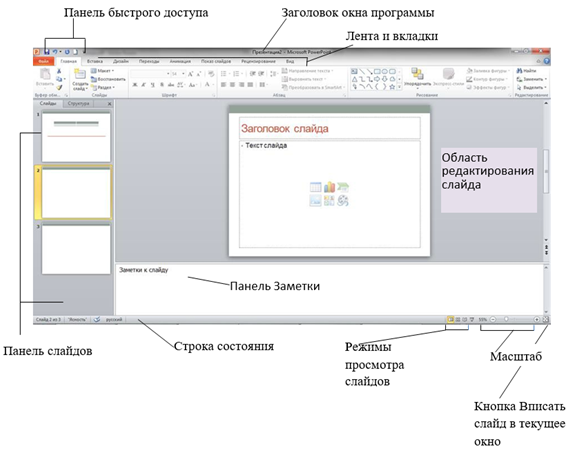Click the Найти button
569x451 pixels.
(x=527, y=70)
